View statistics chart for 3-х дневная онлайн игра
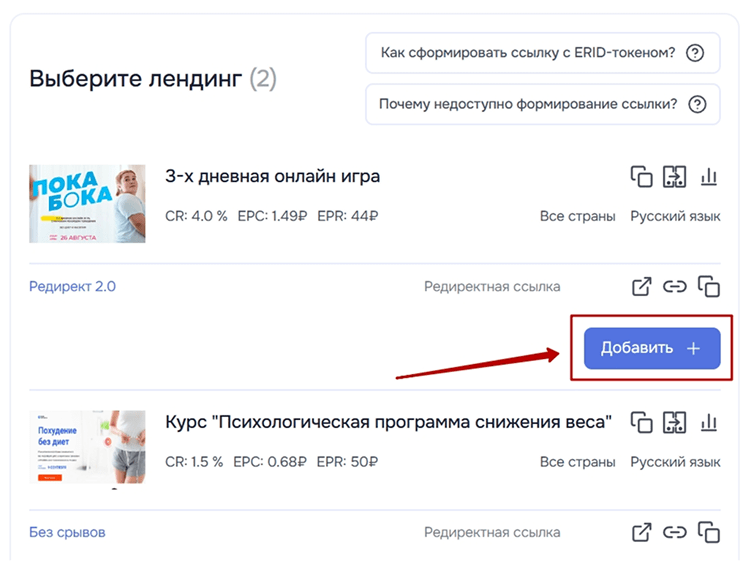750x561 pixels. click(x=709, y=176)
